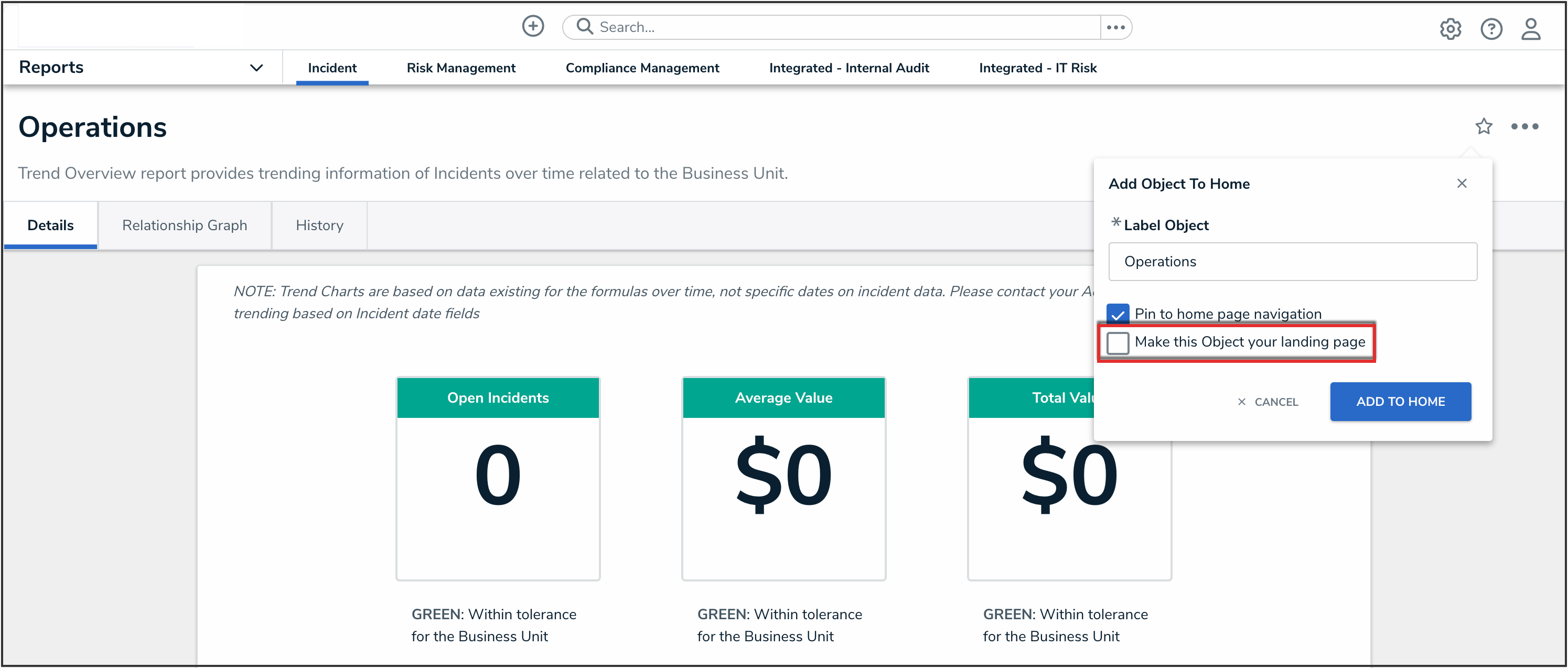
Task: Open the help question mark icon
Action: tap(1491, 29)
